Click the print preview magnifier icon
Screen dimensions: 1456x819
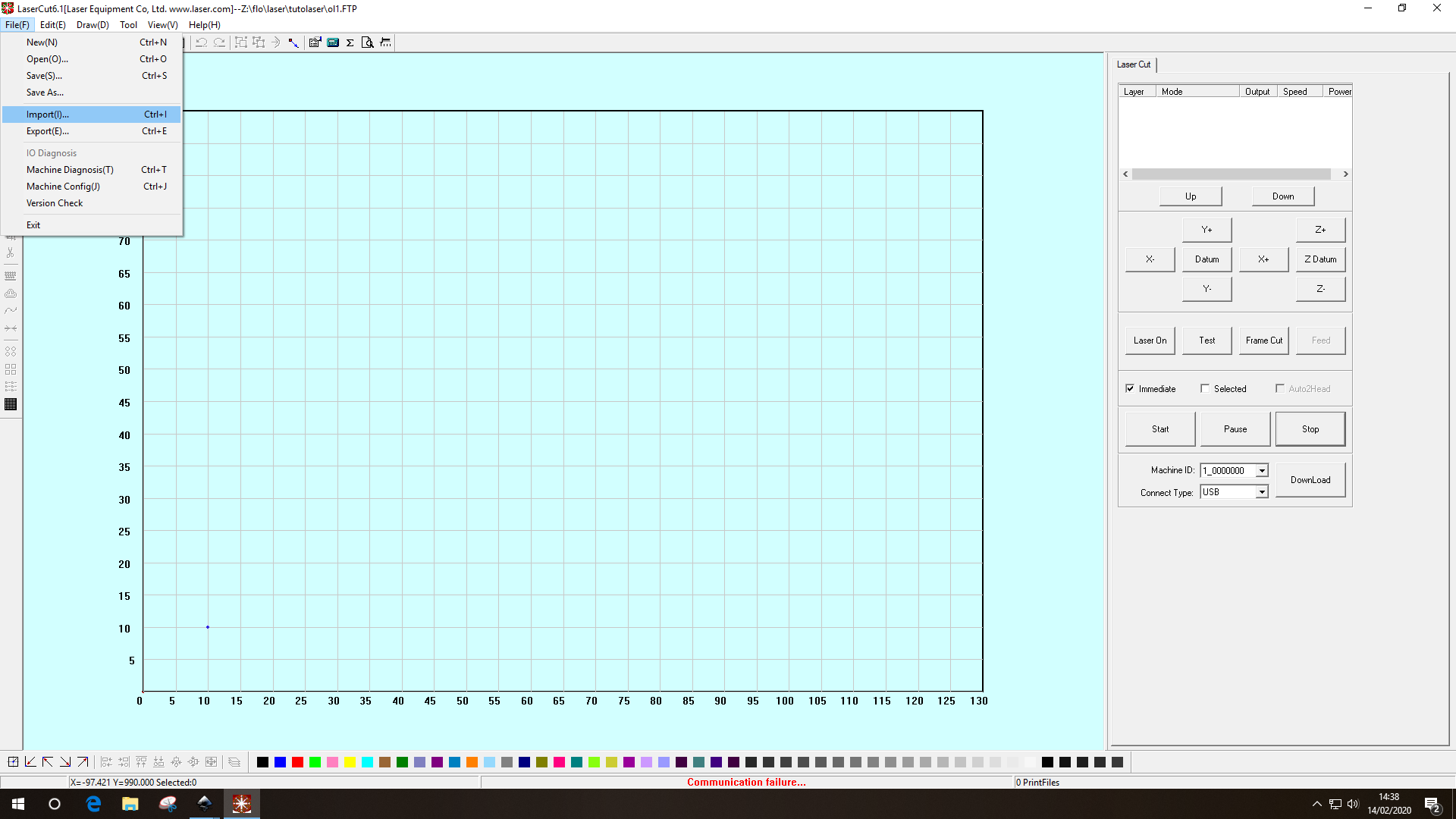367,42
